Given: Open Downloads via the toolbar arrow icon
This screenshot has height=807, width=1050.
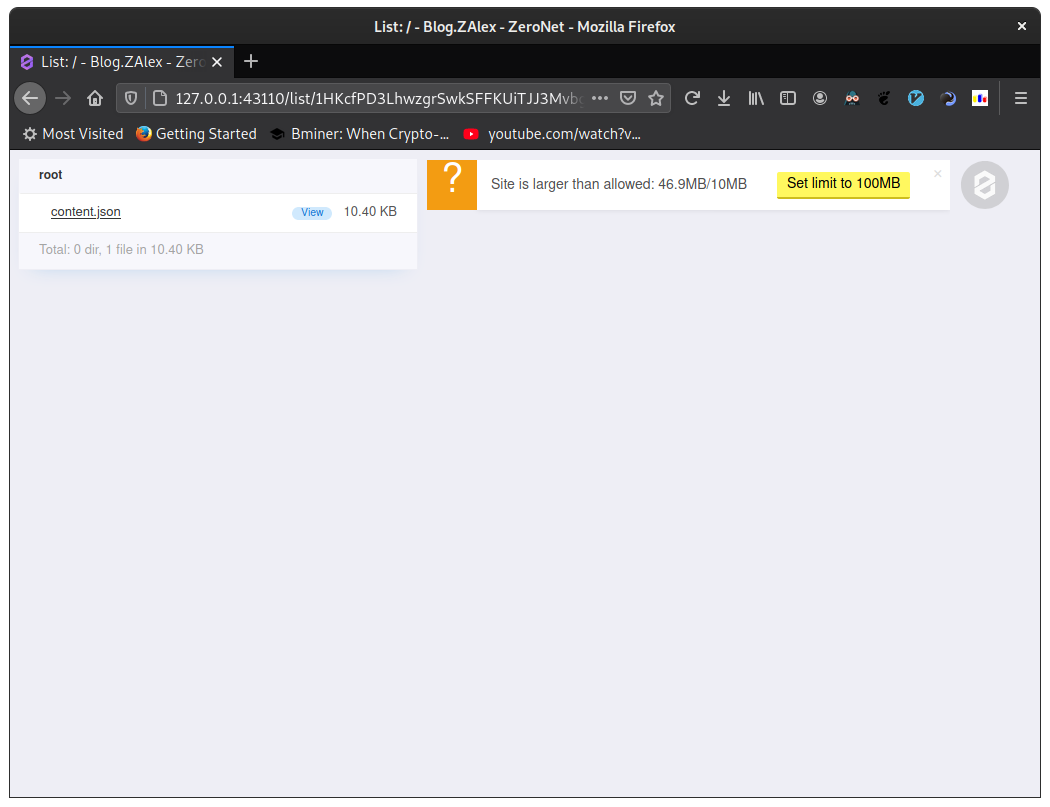Looking at the screenshot, I should (x=724, y=98).
